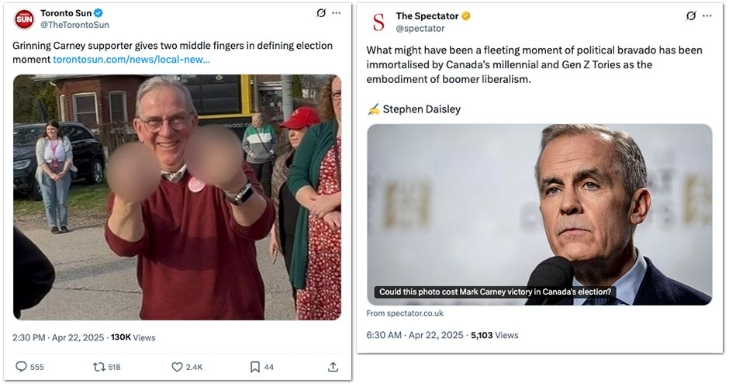Open the torontosun.com/news/local-new link

coord(131,60)
